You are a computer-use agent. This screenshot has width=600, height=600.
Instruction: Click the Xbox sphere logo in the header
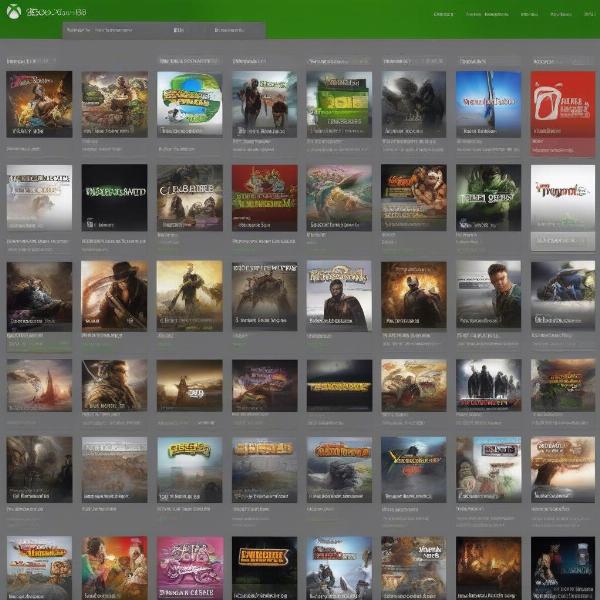[x=14, y=11]
